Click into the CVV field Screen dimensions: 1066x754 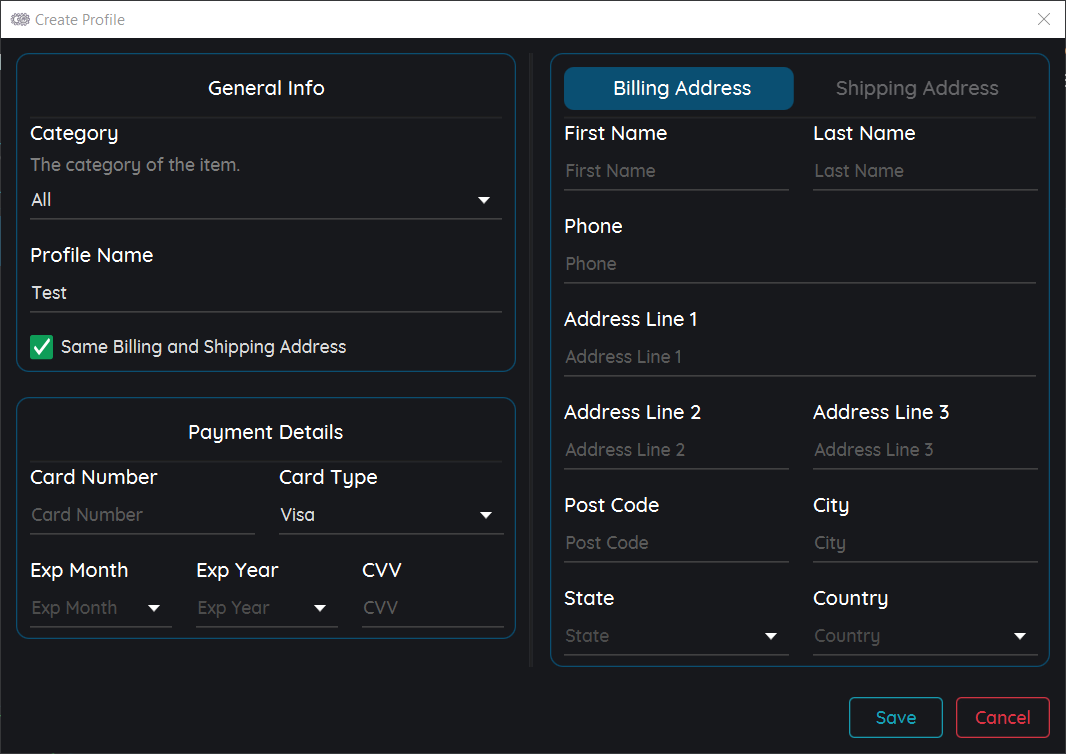click(x=432, y=607)
